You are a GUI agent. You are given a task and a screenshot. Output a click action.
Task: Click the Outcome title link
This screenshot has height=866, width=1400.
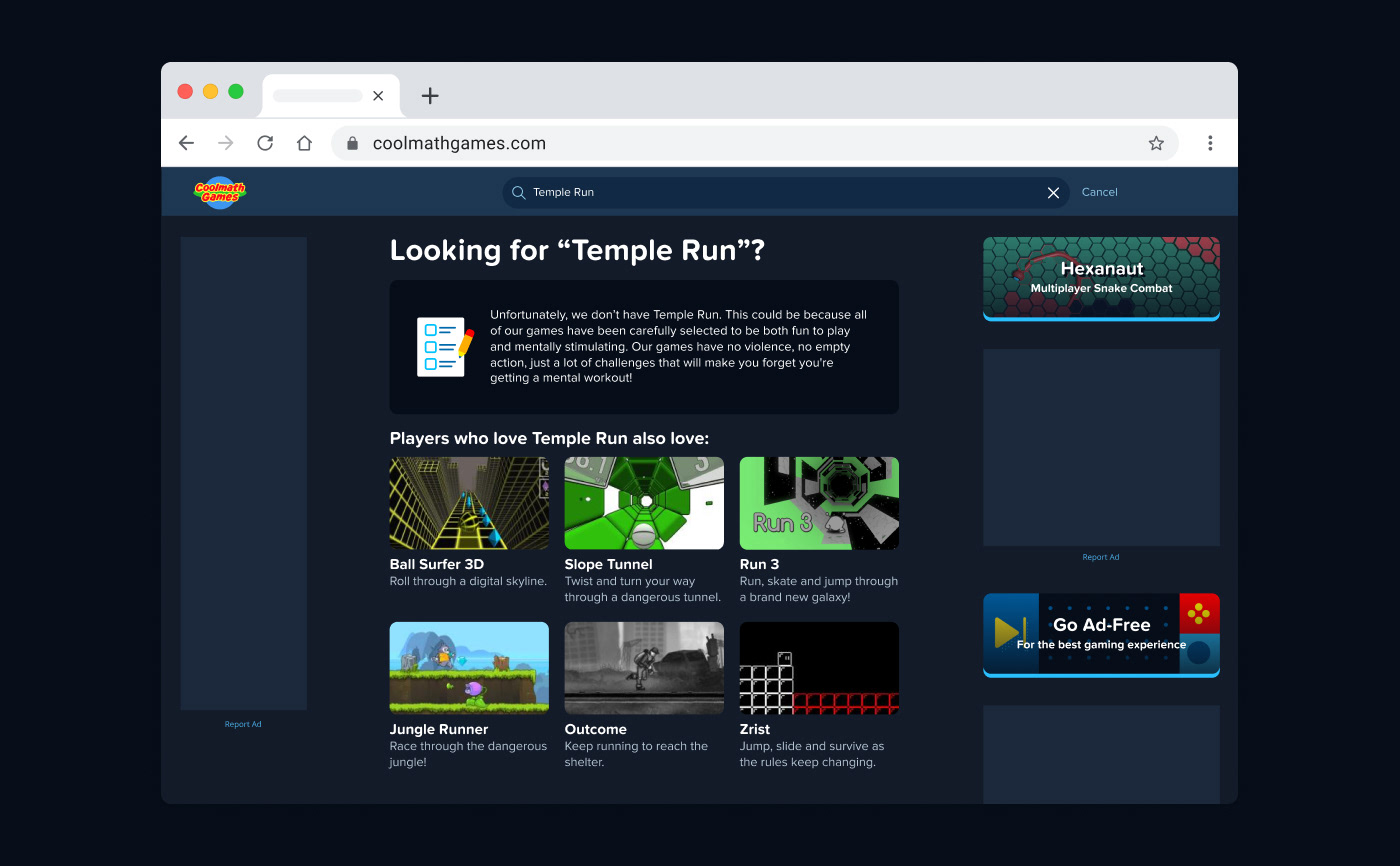(x=596, y=729)
